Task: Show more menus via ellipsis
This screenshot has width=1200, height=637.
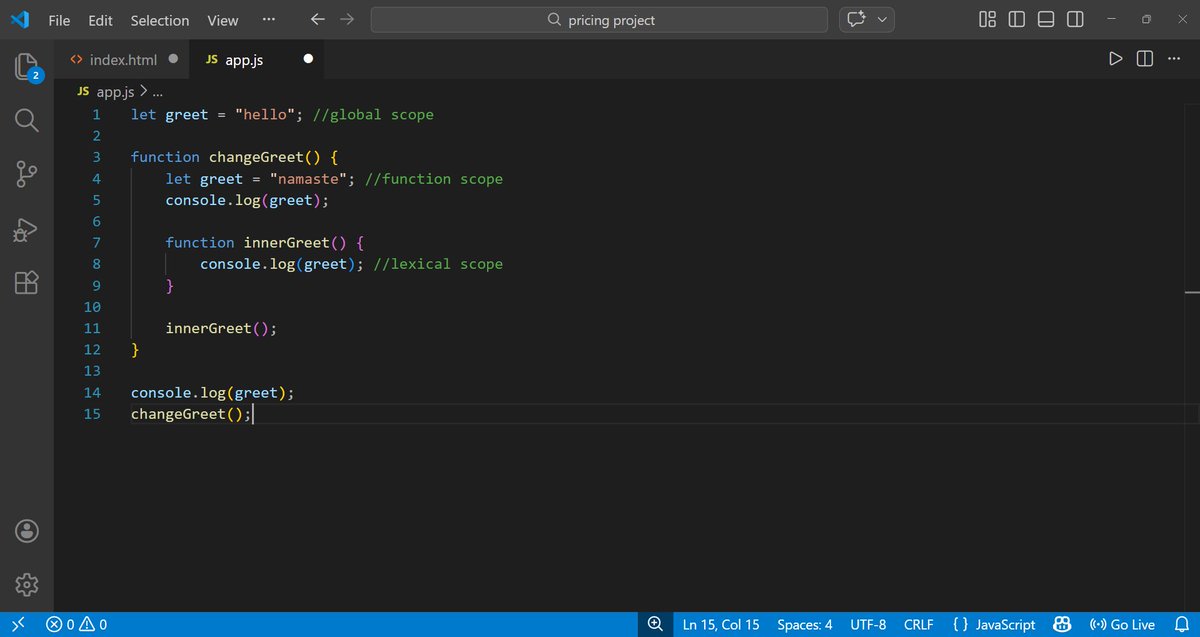Action: [x=268, y=20]
